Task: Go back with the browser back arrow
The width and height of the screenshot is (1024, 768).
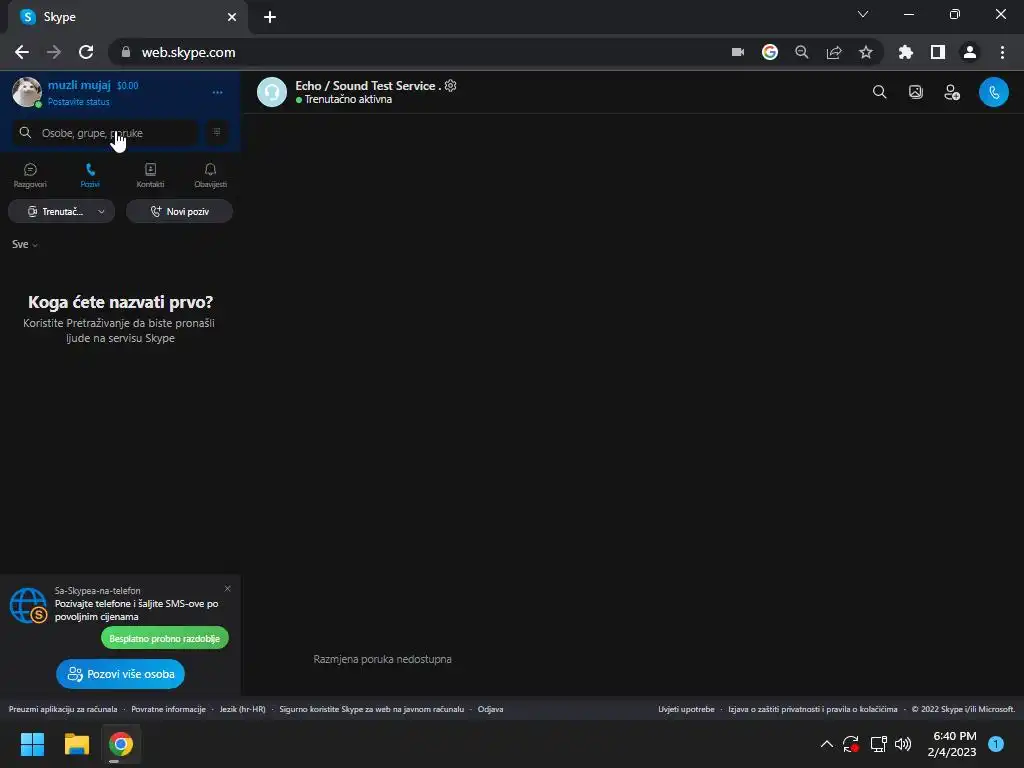Action: (x=22, y=52)
